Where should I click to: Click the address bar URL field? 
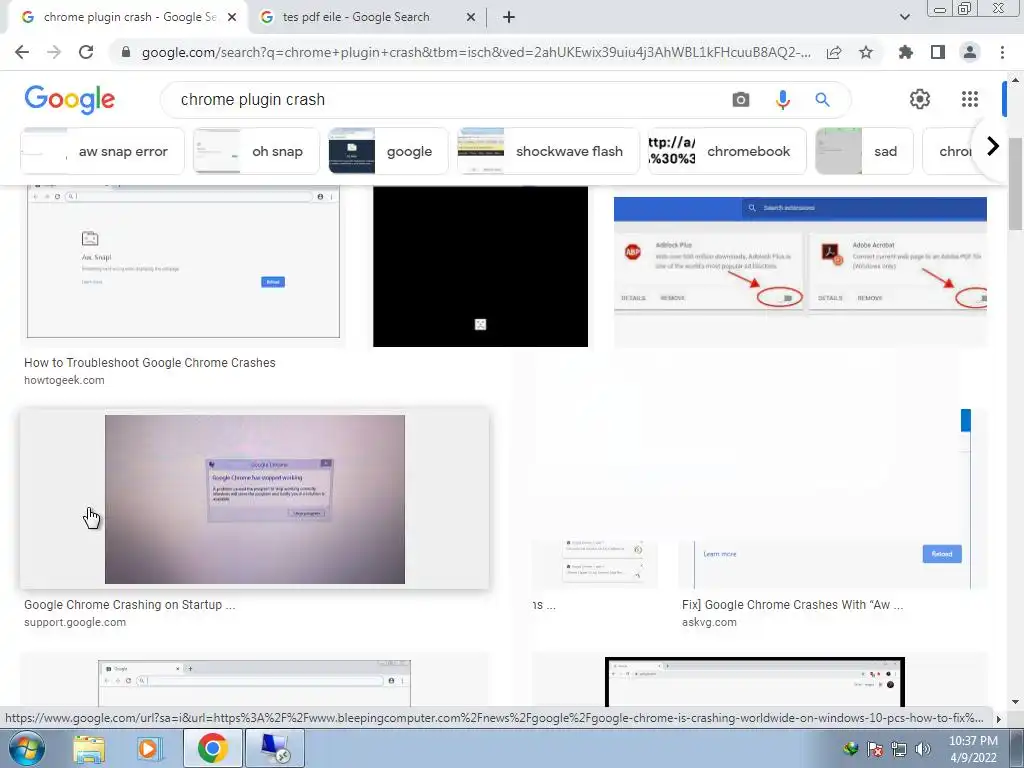pyautogui.click(x=475, y=53)
